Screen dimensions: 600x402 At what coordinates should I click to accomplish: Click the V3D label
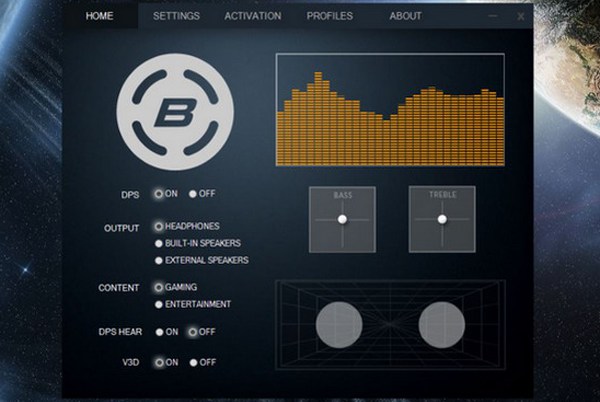[130, 362]
